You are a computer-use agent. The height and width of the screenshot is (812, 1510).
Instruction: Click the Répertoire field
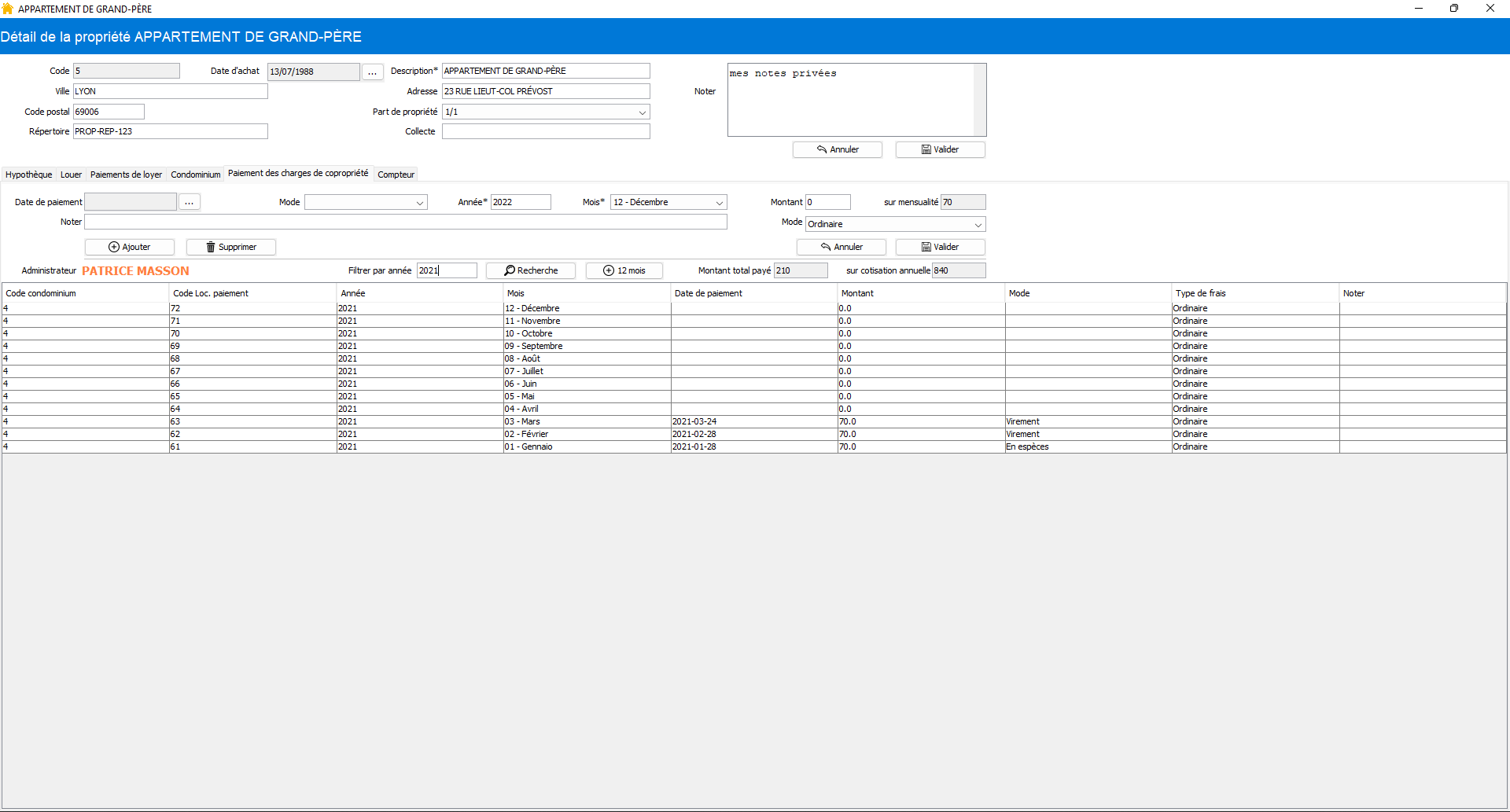click(171, 131)
